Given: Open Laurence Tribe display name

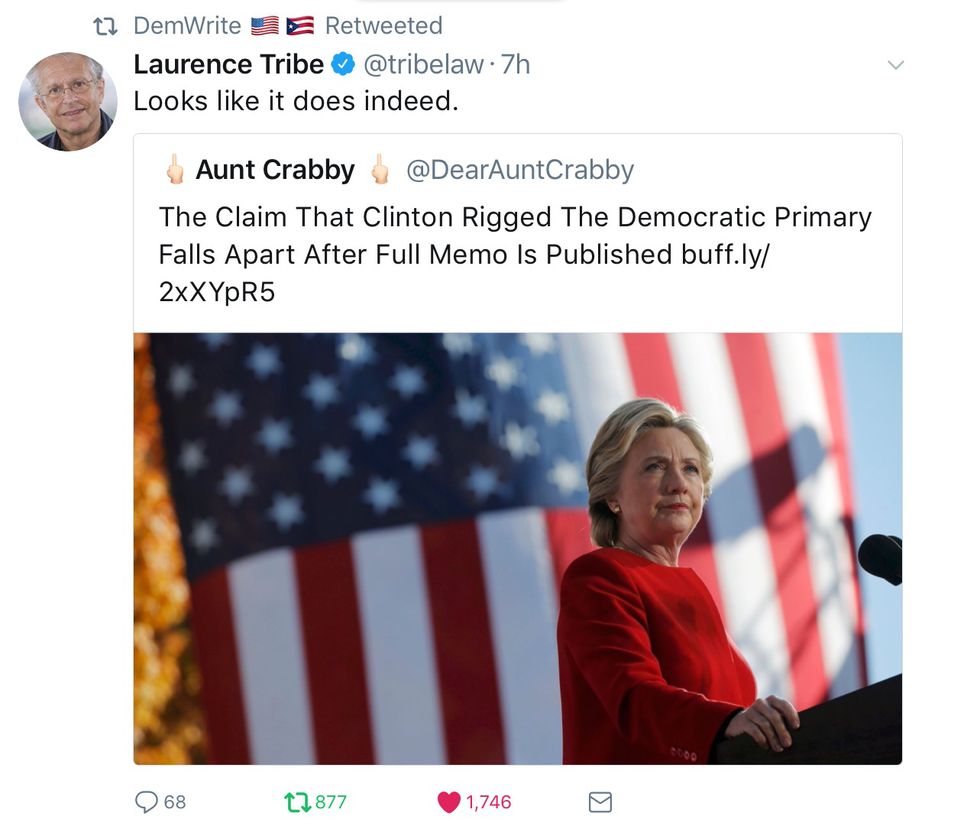Looking at the screenshot, I should coord(229,64).
